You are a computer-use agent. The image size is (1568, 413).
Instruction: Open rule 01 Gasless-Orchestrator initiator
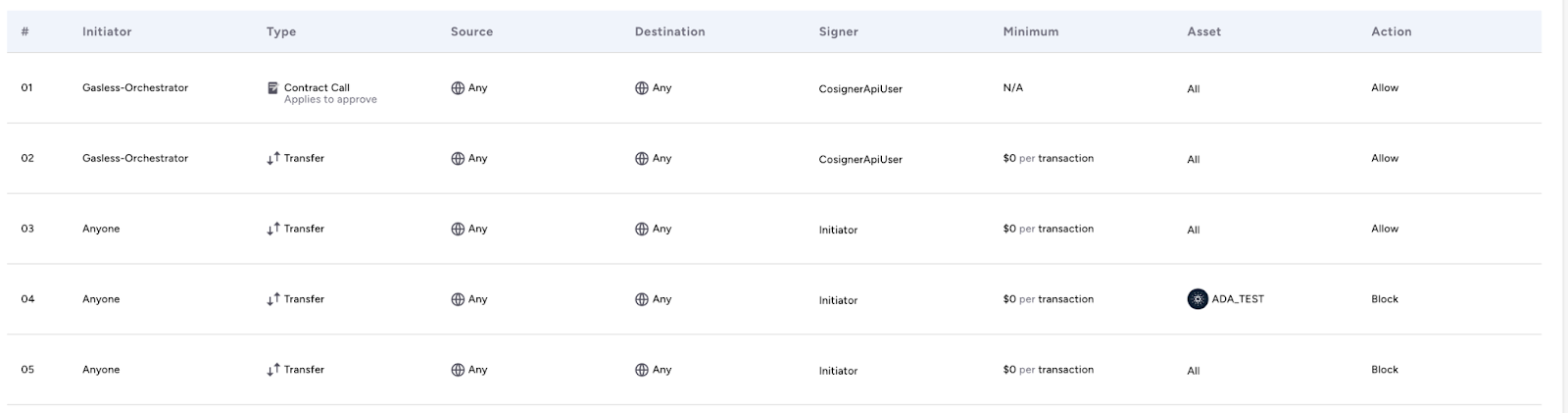coord(135,87)
